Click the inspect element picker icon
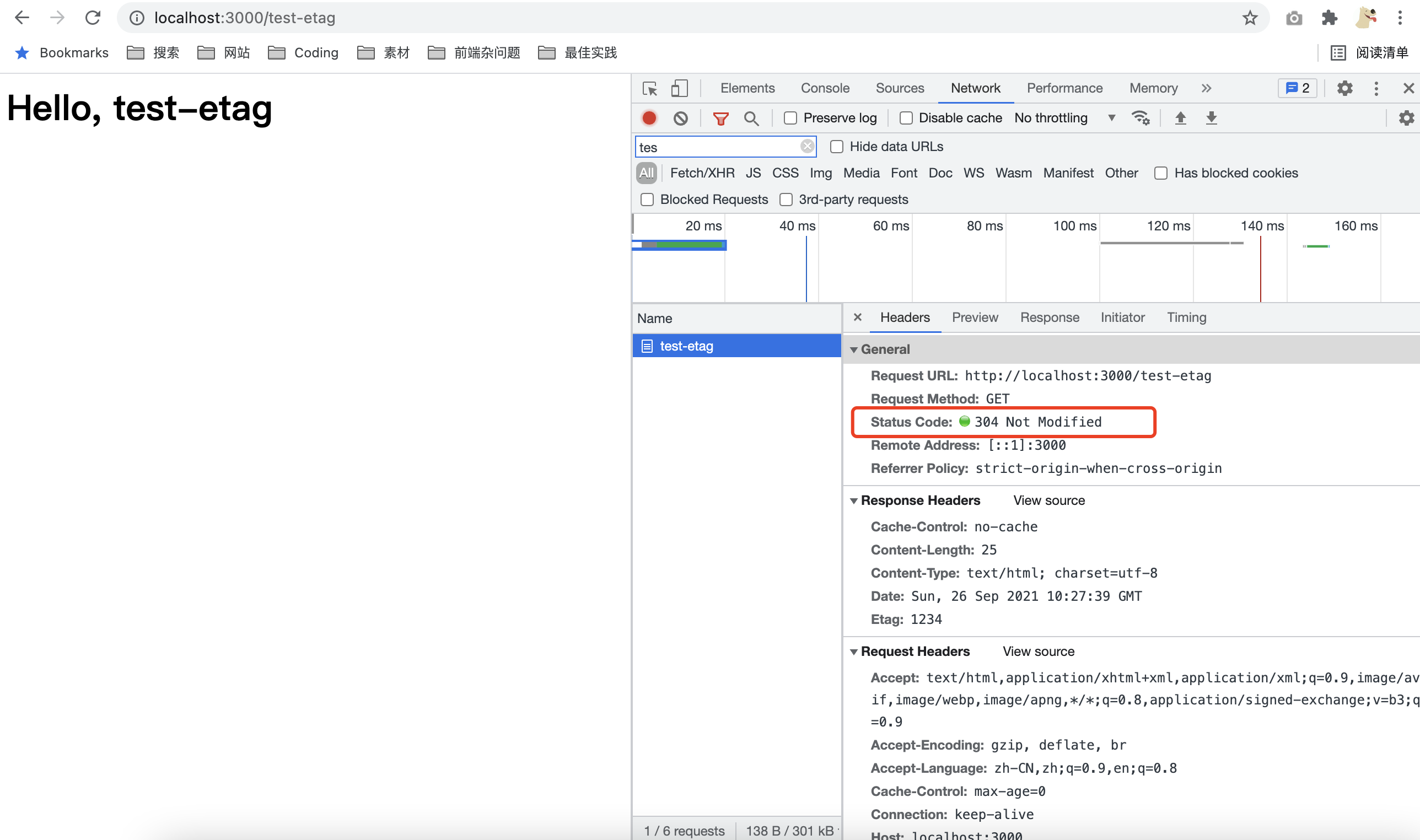 (650, 88)
